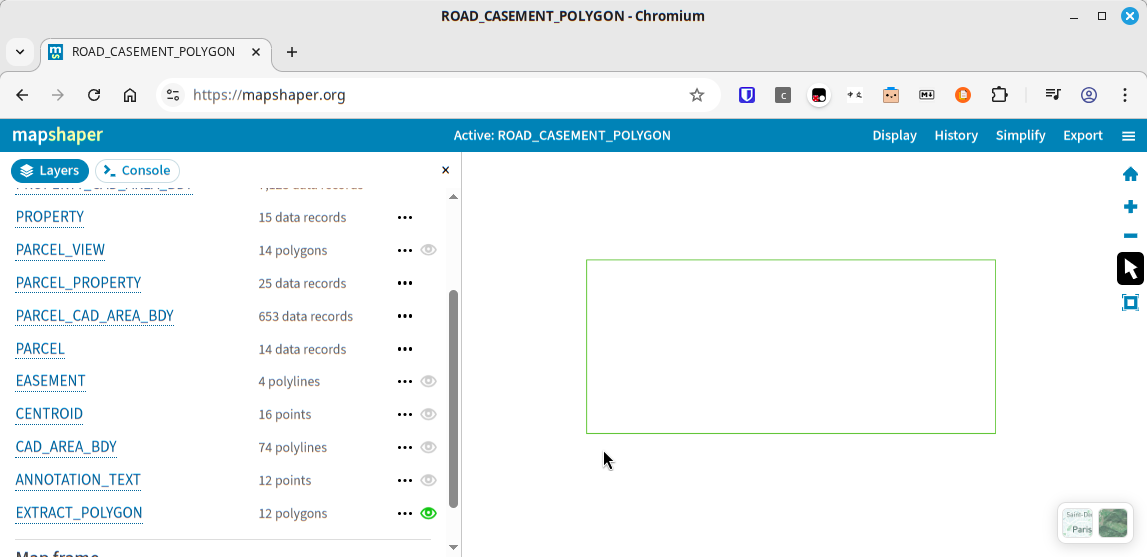Focus the address bar URL field
Viewport: 1147px width, 557px height.
pos(439,95)
